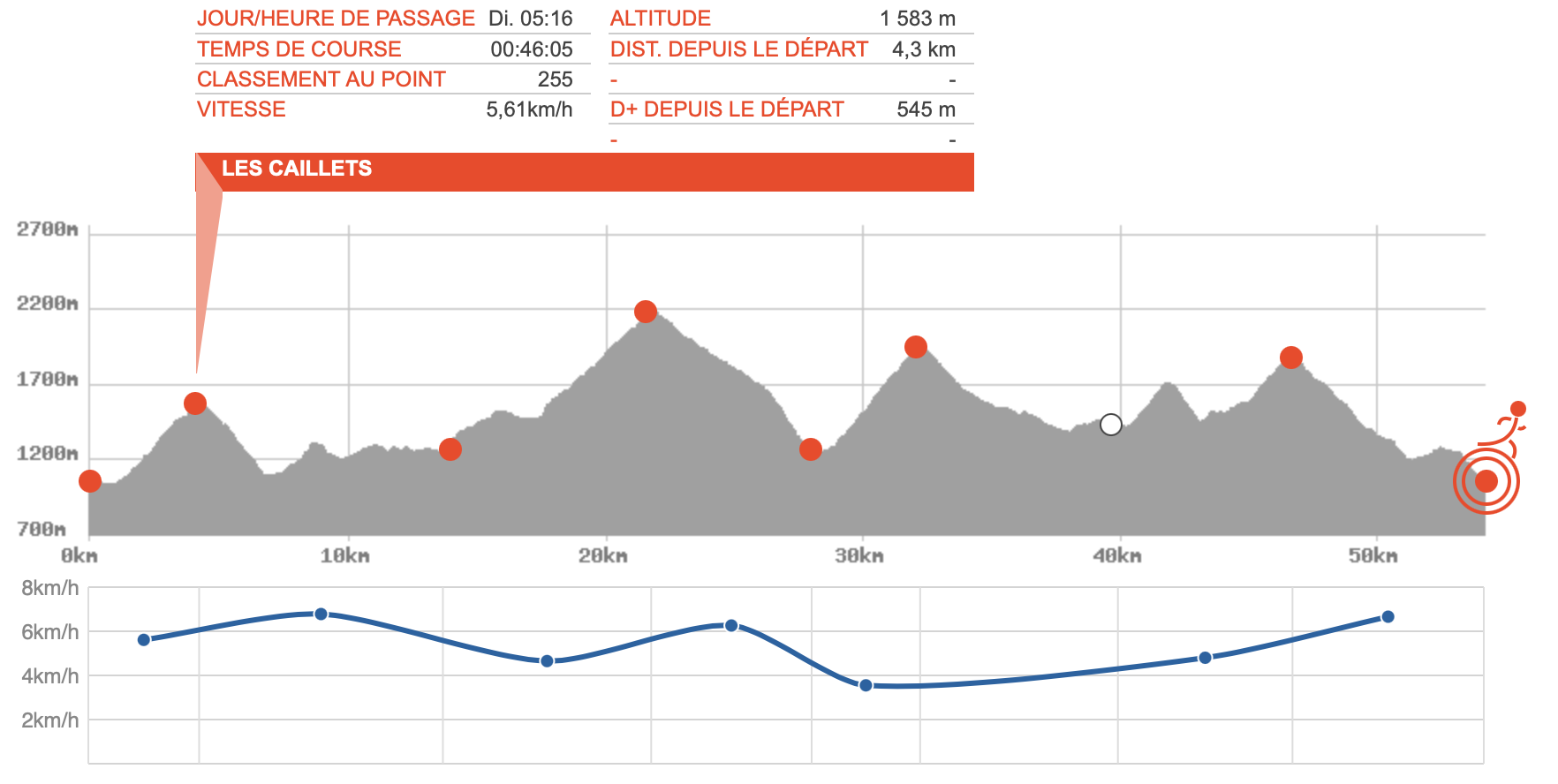Screen dimensions: 1558x784
Task: Click the lowest speed point on blue curve
Action: 866,685
